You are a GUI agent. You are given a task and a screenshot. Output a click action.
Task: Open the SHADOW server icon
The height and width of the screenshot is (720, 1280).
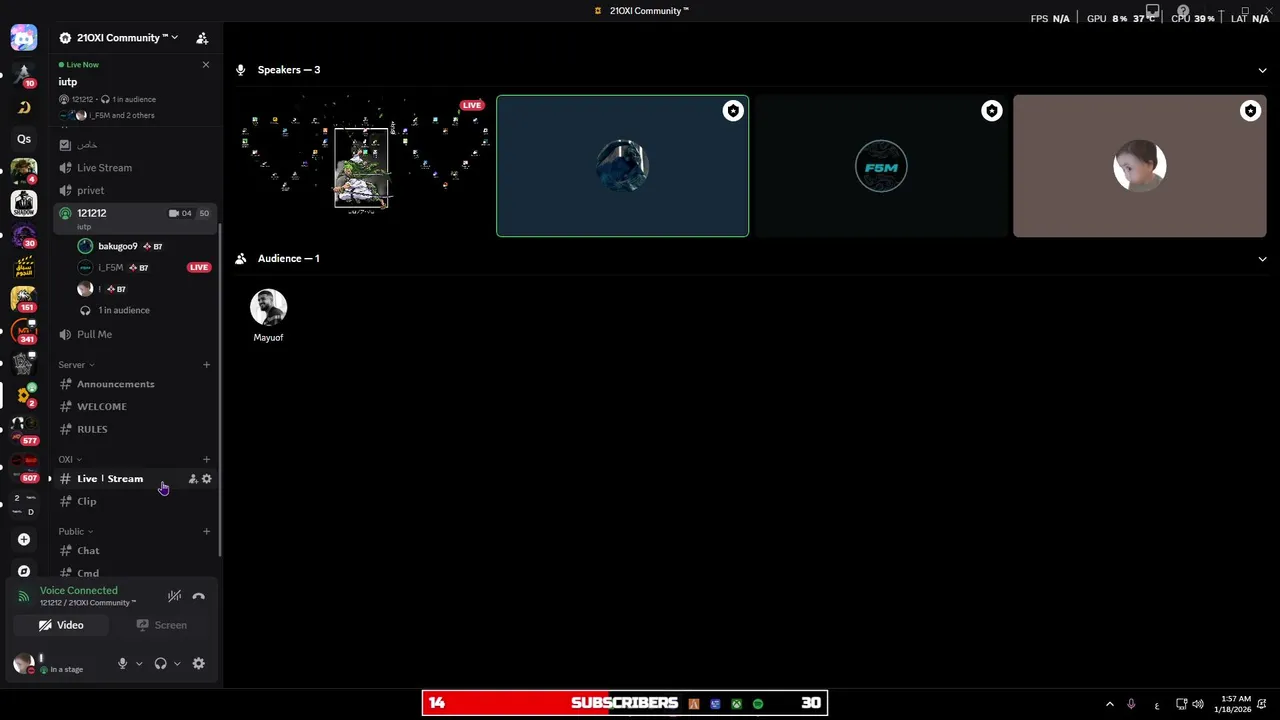coord(24,203)
